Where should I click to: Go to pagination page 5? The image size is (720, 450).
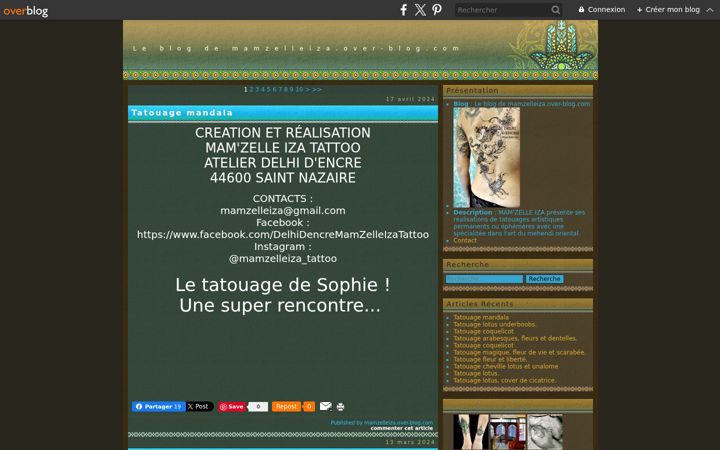[269, 89]
